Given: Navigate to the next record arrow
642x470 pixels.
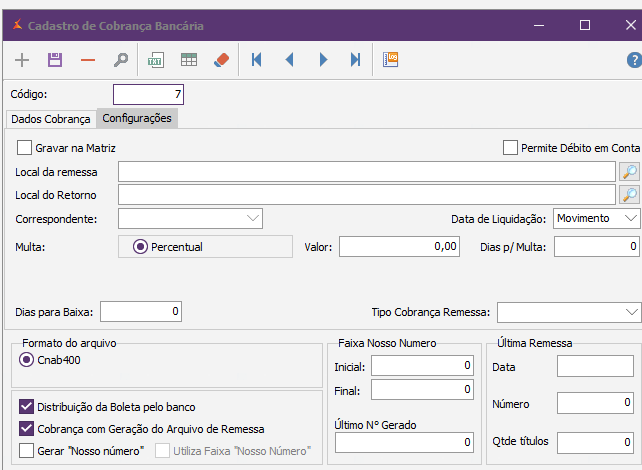Looking at the screenshot, I should coord(323,60).
